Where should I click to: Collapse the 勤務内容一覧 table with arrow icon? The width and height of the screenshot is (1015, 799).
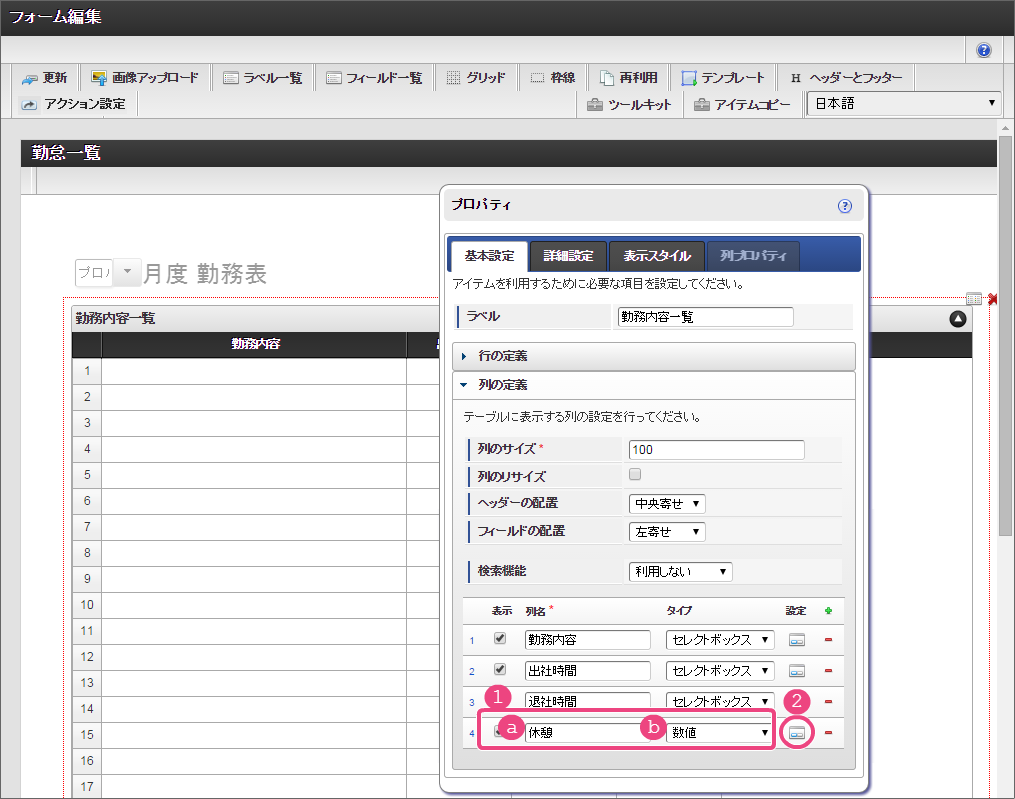(x=957, y=319)
